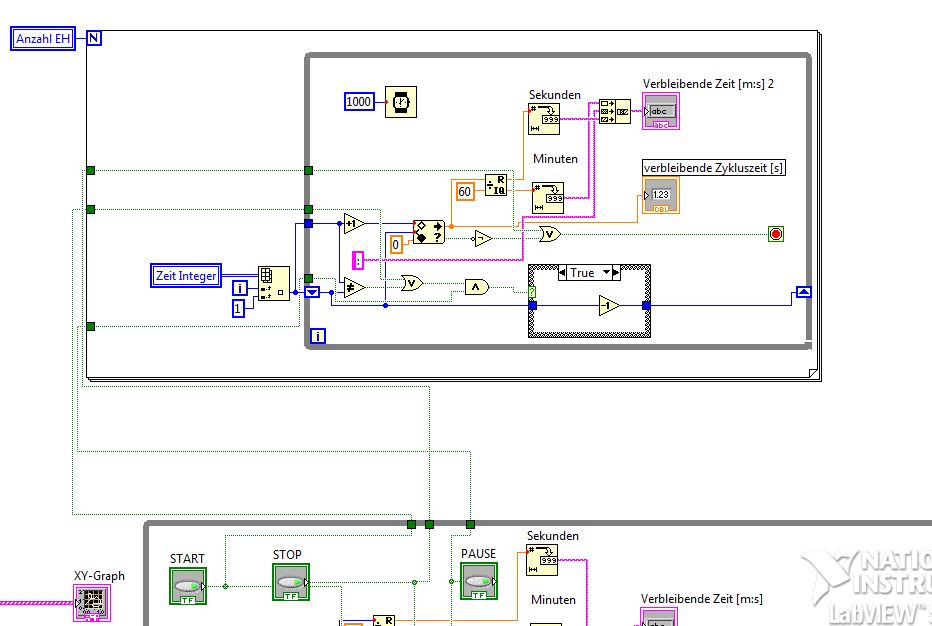Select the case selector question mark terminal
Viewport: 932px width, 626px height.
tap(532, 292)
